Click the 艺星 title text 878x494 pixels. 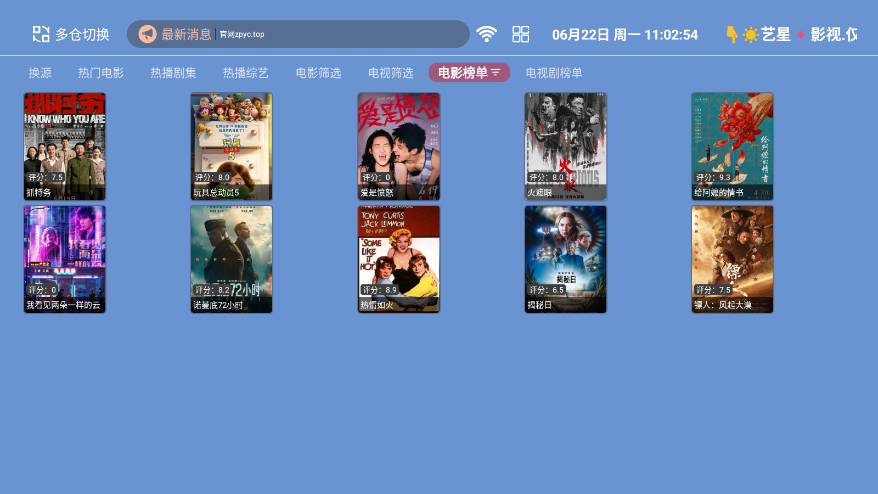[x=776, y=35]
